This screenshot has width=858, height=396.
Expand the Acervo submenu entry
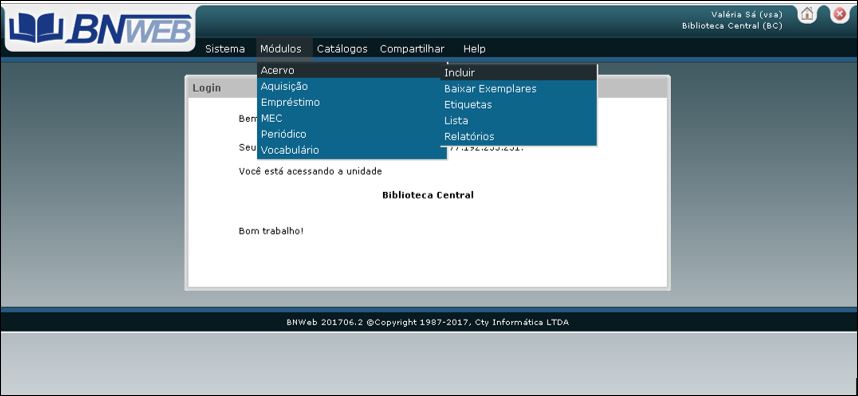click(351, 70)
